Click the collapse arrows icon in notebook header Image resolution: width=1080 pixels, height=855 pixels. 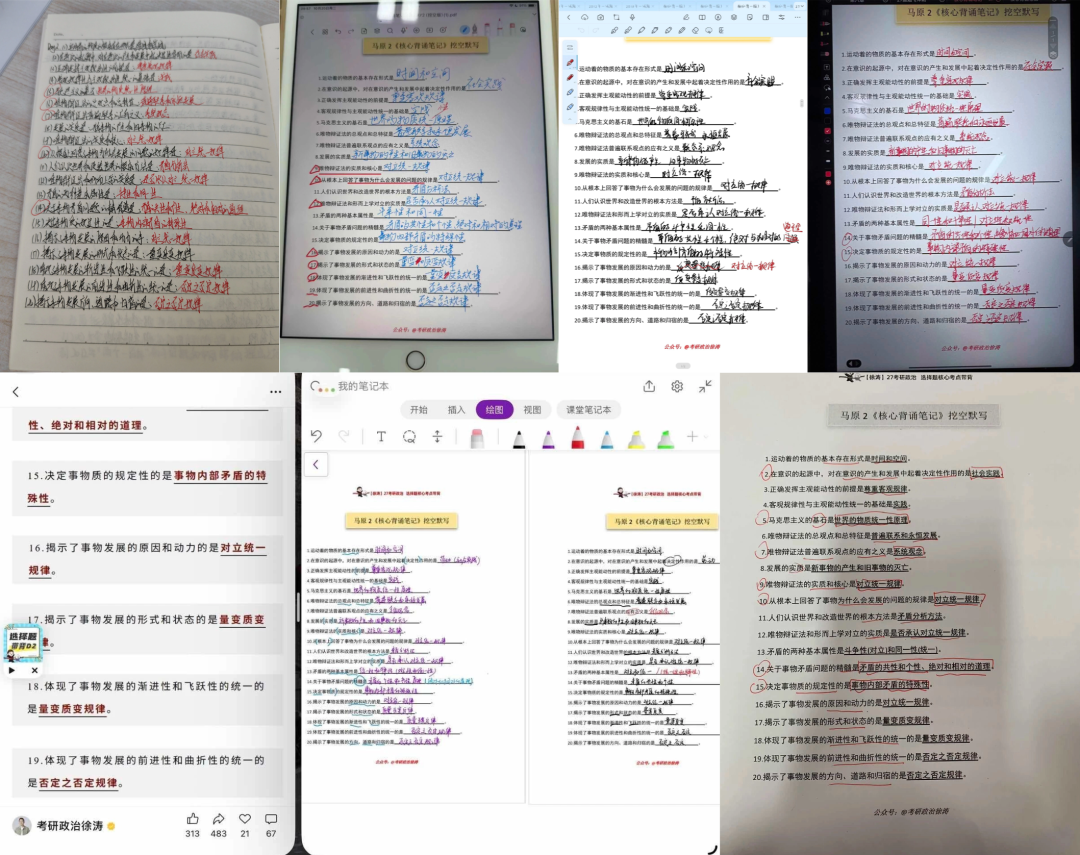705,387
